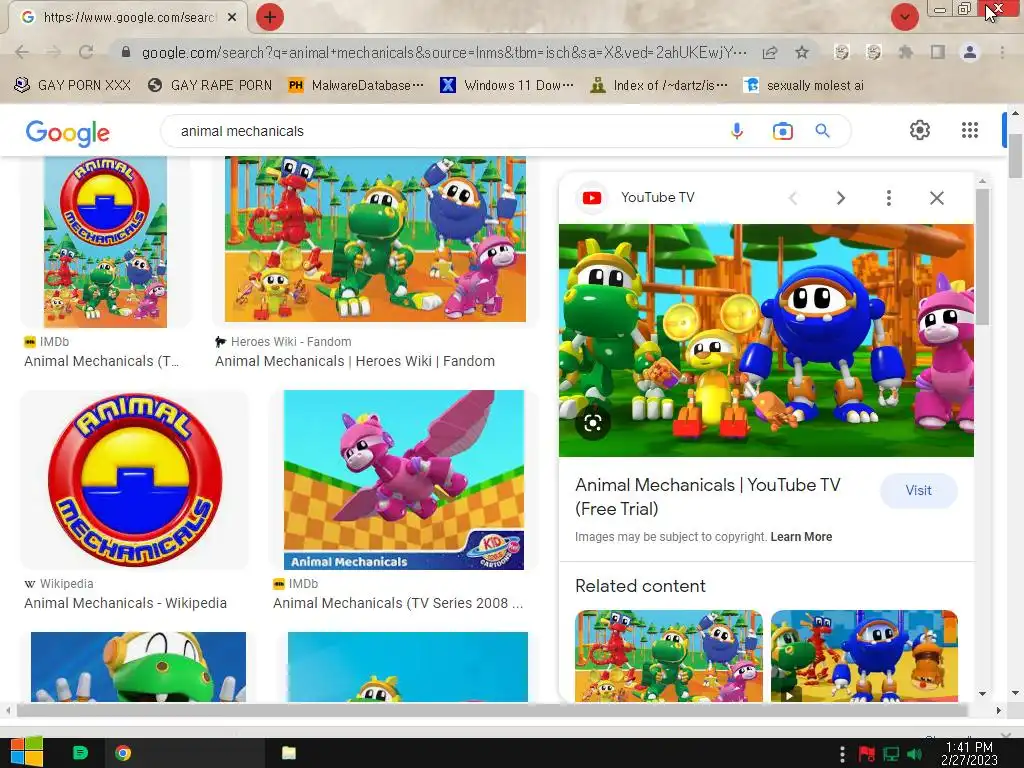Image resolution: width=1024 pixels, height=768 pixels.
Task: Open the preview panel's three-dot options
Action: point(889,198)
